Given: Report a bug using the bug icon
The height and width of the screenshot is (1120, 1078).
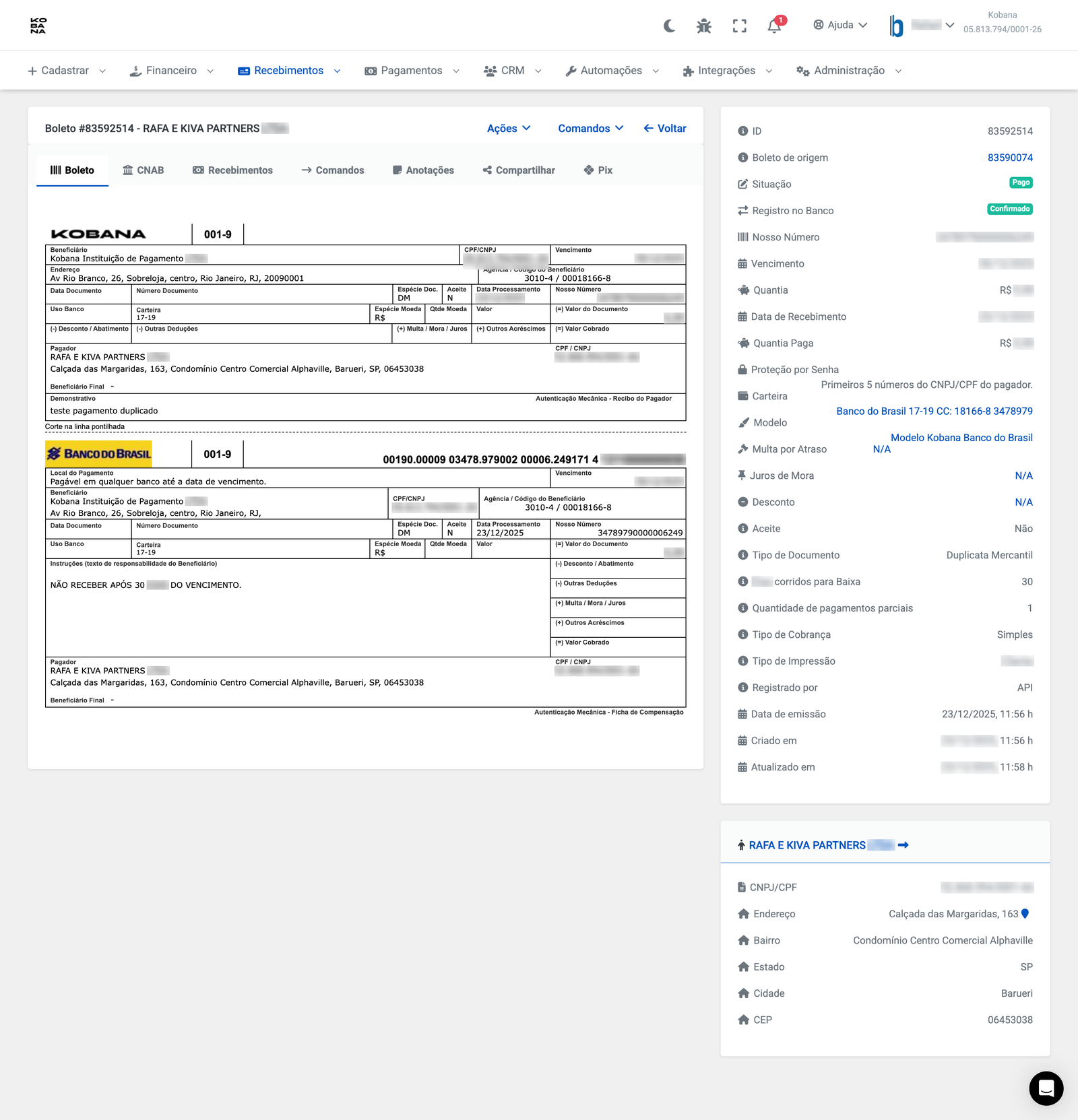Looking at the screenshot, I should [x=704, y=26].
